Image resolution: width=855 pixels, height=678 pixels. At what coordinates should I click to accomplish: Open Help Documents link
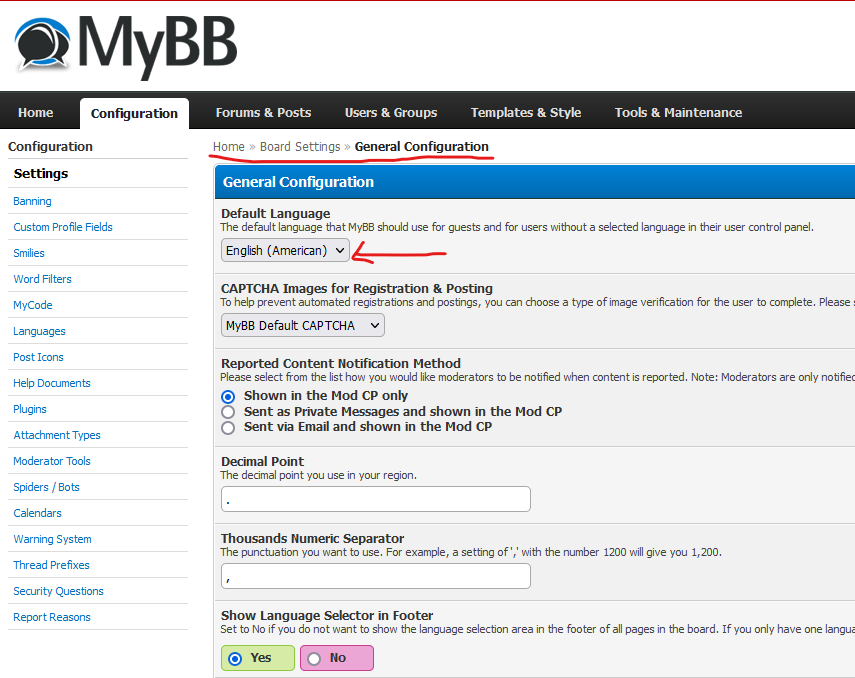click(52, 383)
